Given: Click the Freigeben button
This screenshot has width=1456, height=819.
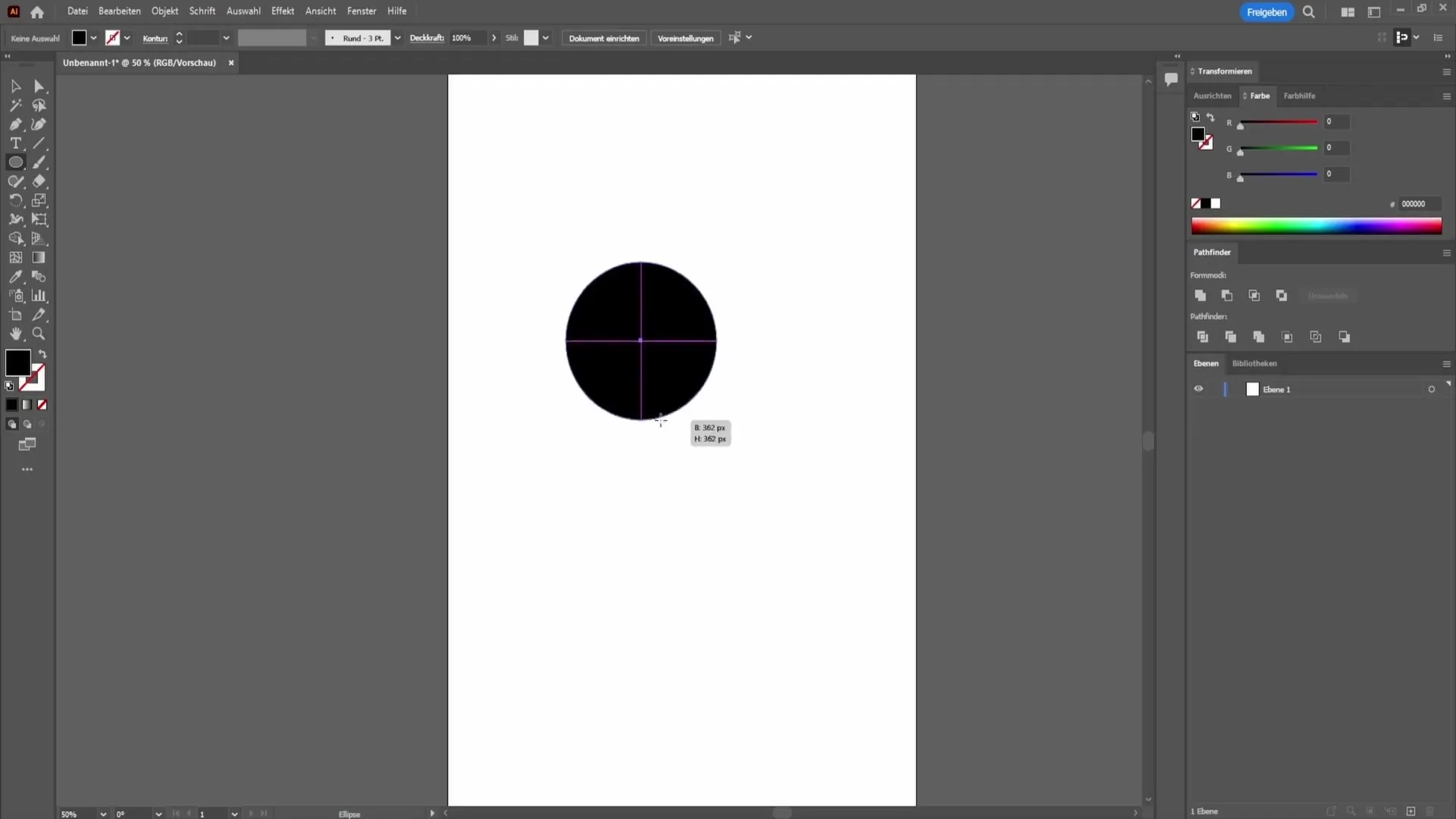Looking at the screenshot, I should pyautogui.click(x=1266, y=12).
